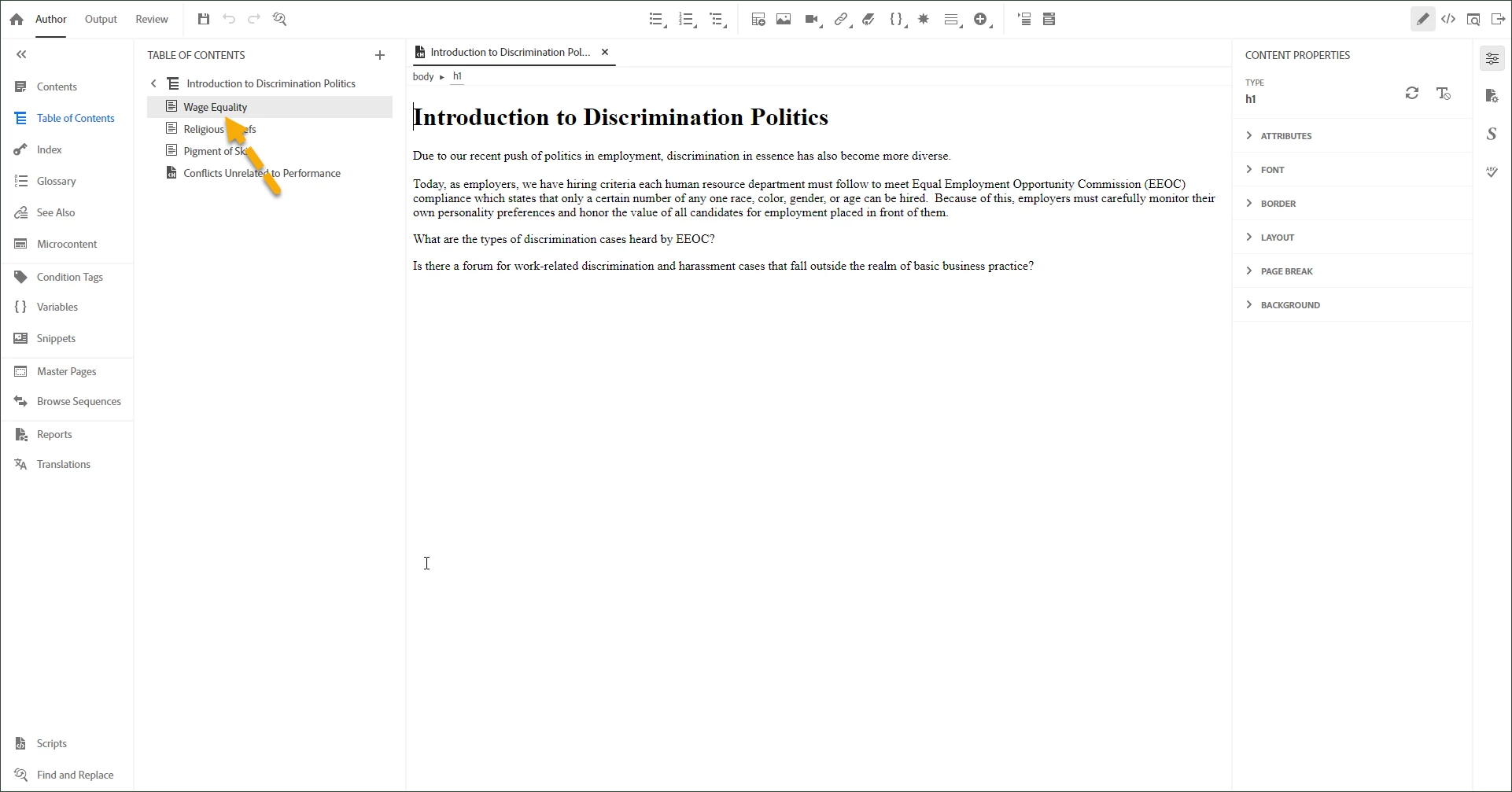Clear formatting with the T icon
This screenshot has height=792, width=1512.
coord(1444,94)
